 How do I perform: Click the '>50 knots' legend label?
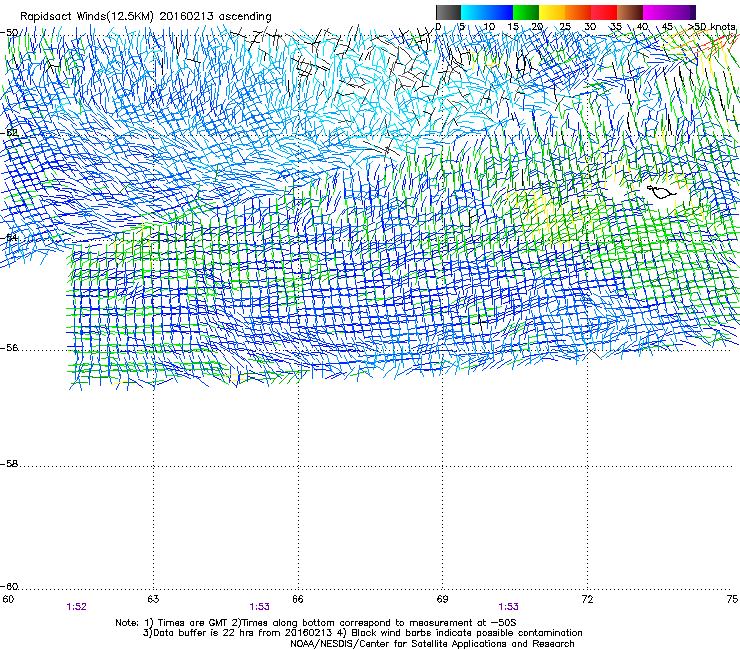711,27
